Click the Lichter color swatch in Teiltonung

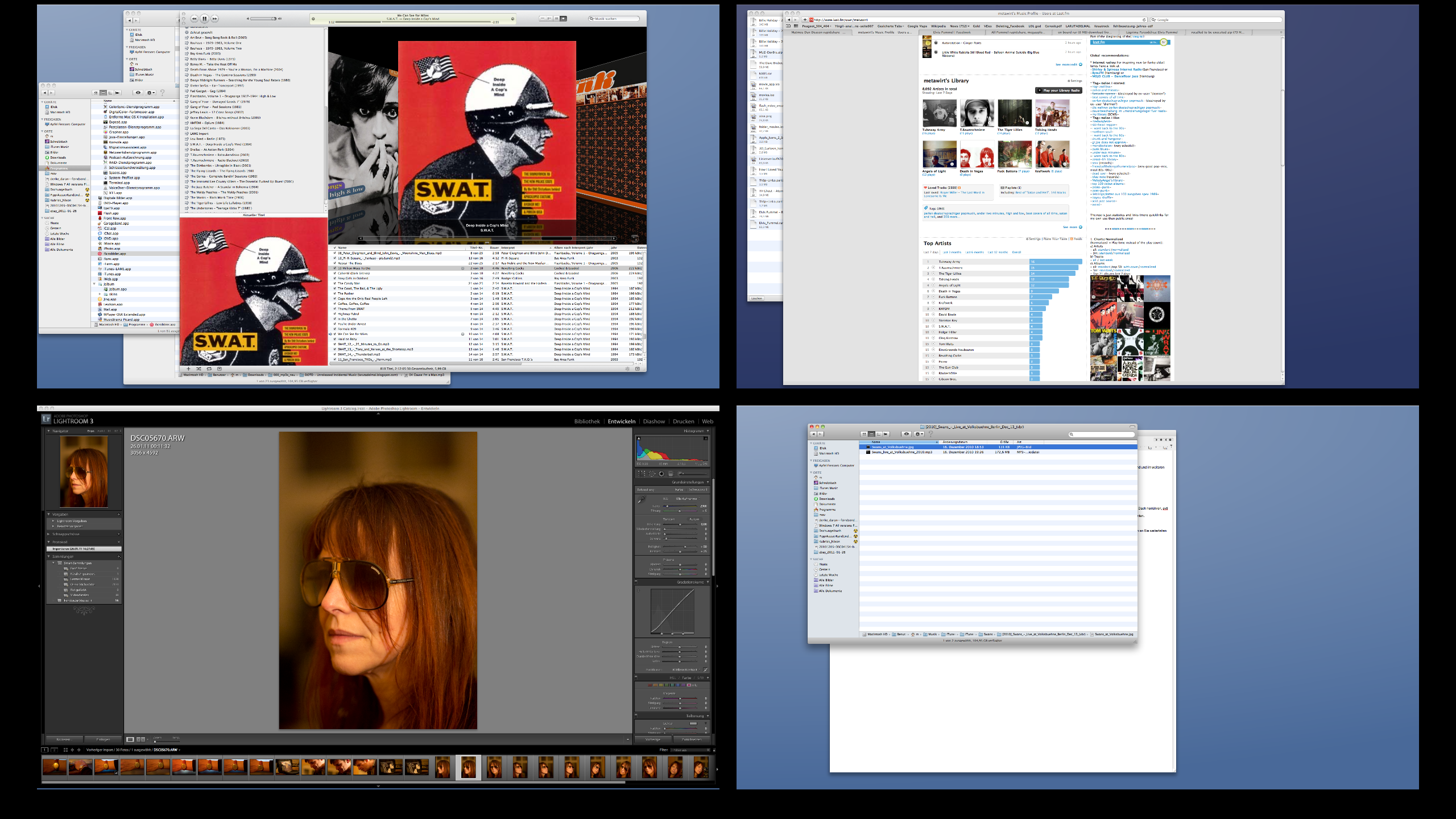(693, 723)
